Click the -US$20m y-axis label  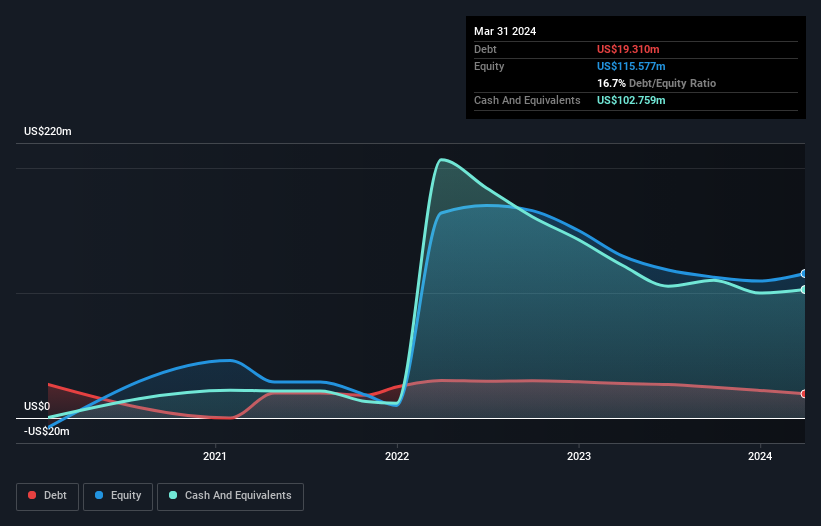[47, 431]
